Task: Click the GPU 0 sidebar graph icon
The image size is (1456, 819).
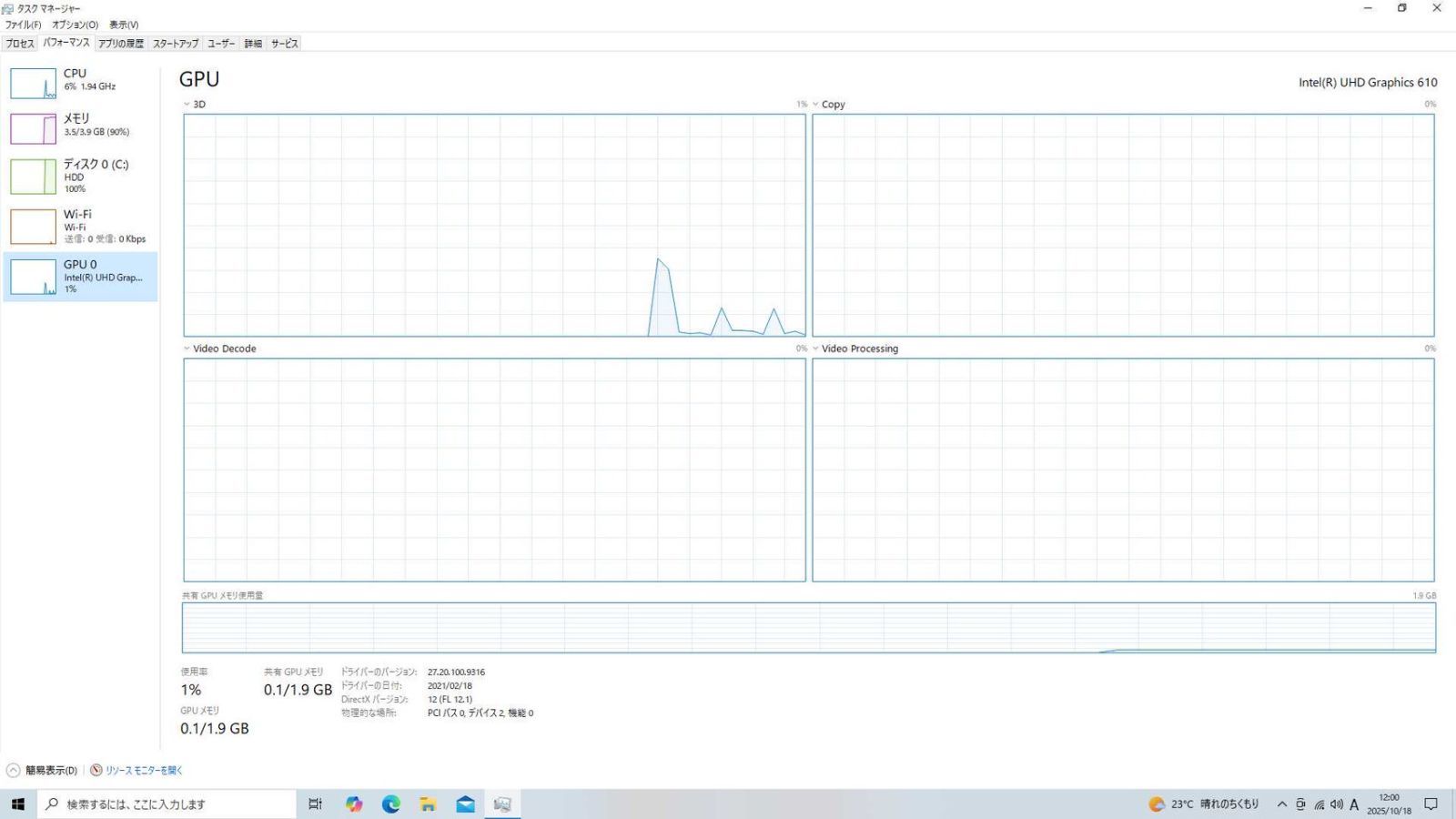Action: [x=33, y=277]
